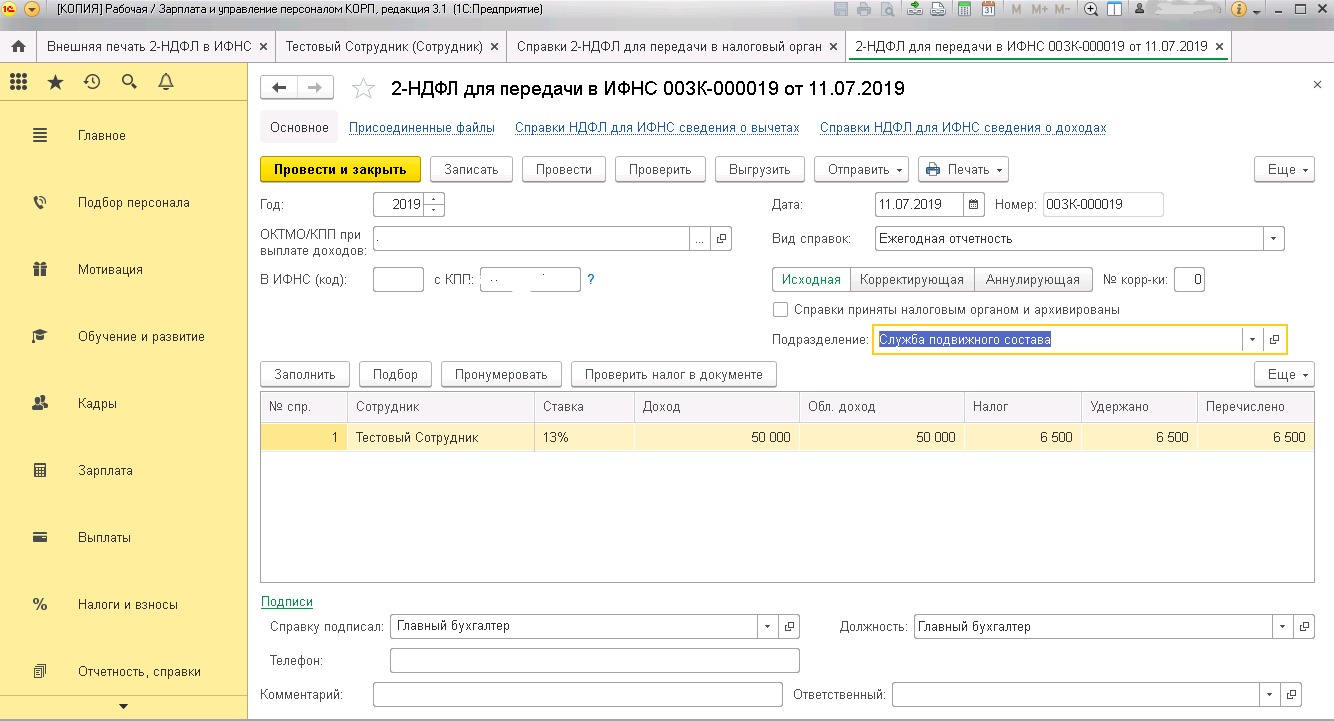Open Ответственный record icon
This screenshot has width=1334, height=721.
pos(1291,694)
